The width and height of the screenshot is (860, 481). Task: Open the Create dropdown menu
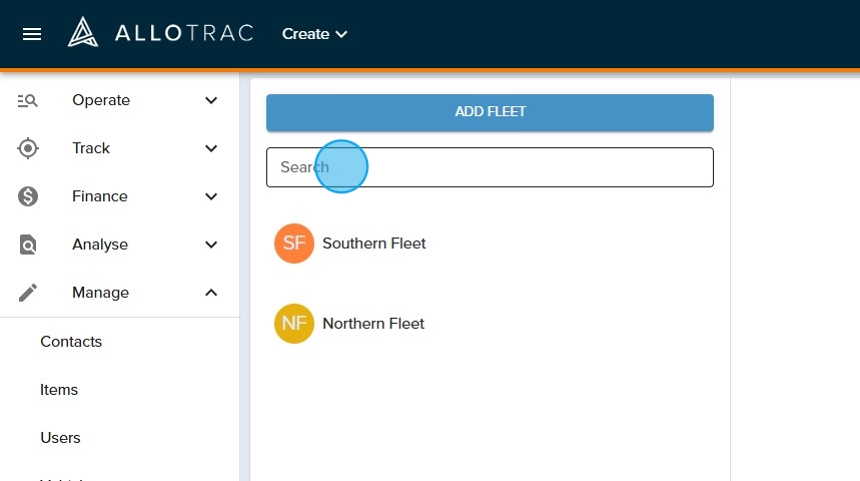click(314, 34)
